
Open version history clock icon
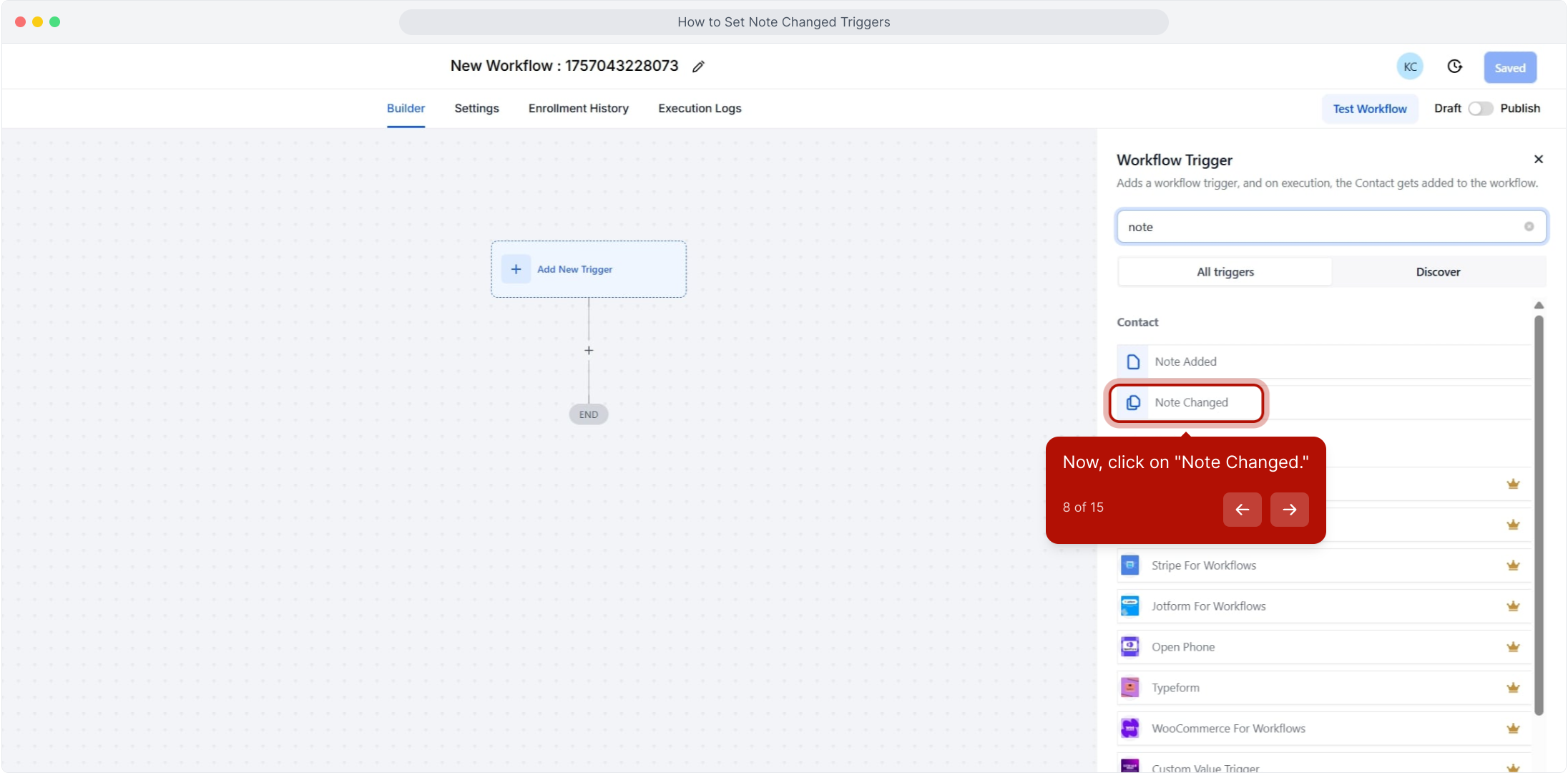[1454, 67]
